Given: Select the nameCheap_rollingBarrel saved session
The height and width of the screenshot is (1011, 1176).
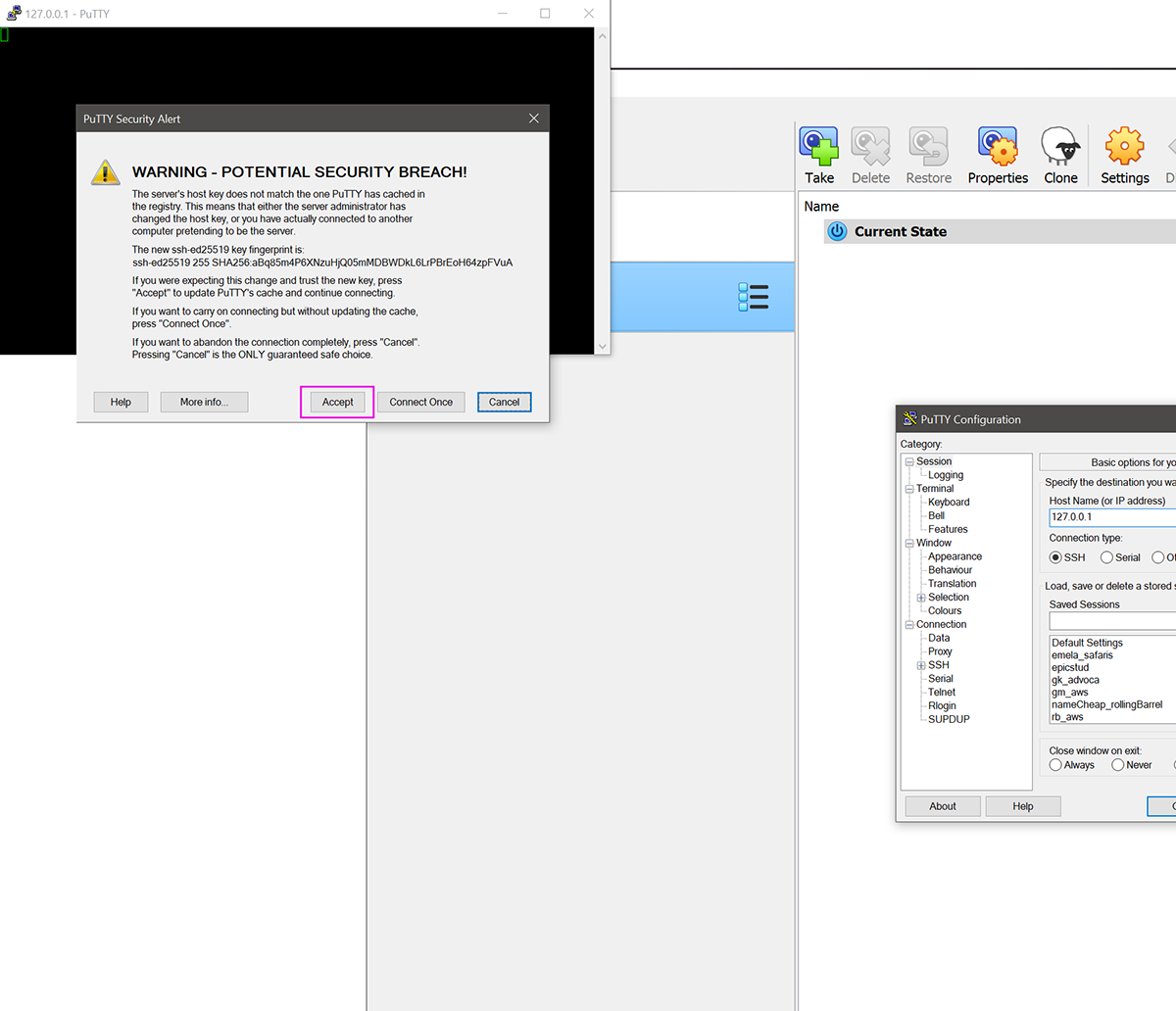Looking at the screenshot, I should point(1107,704).
